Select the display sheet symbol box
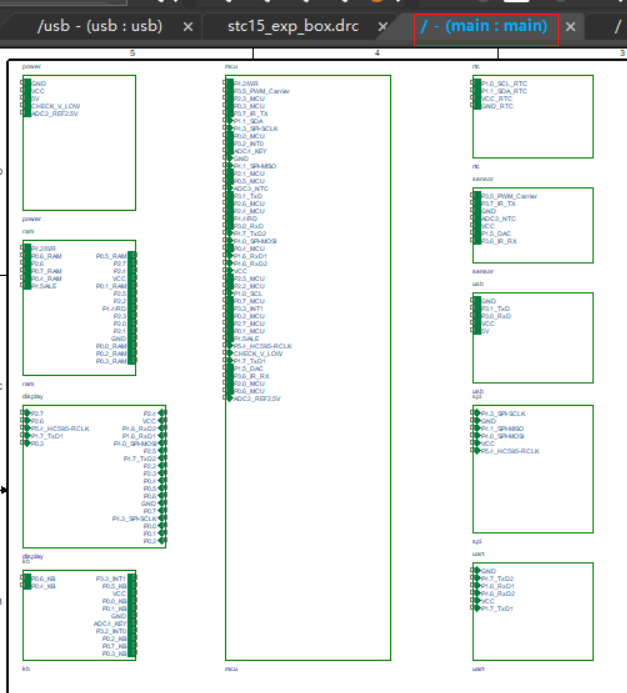This screenshot has height=693, width=627. tap(95, 476)
